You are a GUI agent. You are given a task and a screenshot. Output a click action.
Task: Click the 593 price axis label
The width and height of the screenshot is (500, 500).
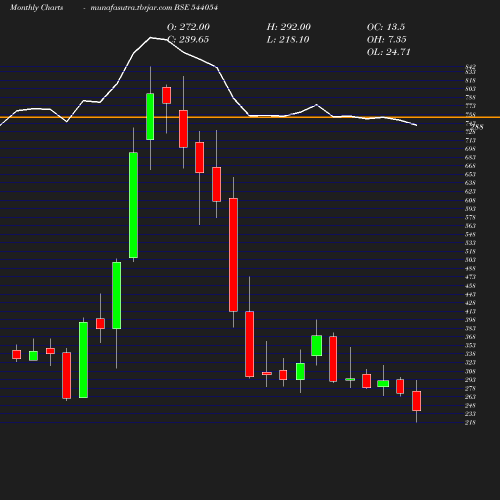470,209
